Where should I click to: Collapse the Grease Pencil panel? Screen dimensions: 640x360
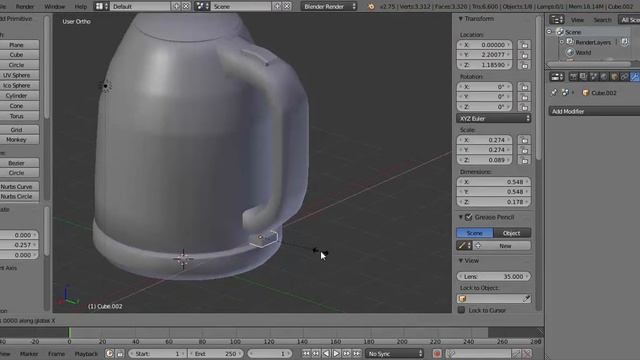click(461, 217)
